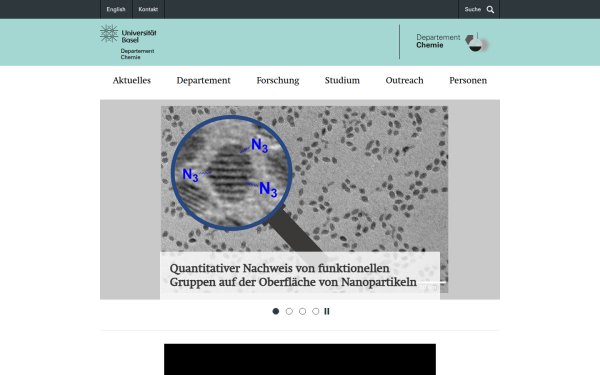The width and height of the screenshot is (600, 375).
Task: Open the Forschung menu
Action: [x=278, y=80]
